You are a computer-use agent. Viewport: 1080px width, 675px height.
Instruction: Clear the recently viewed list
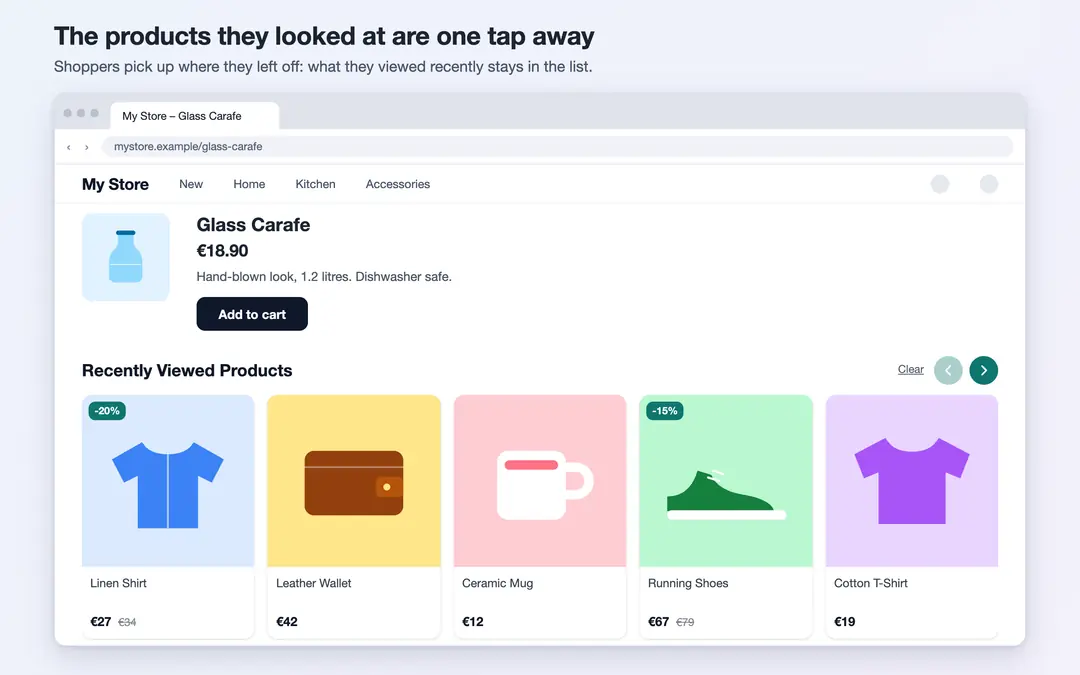[x=911, y=369]
